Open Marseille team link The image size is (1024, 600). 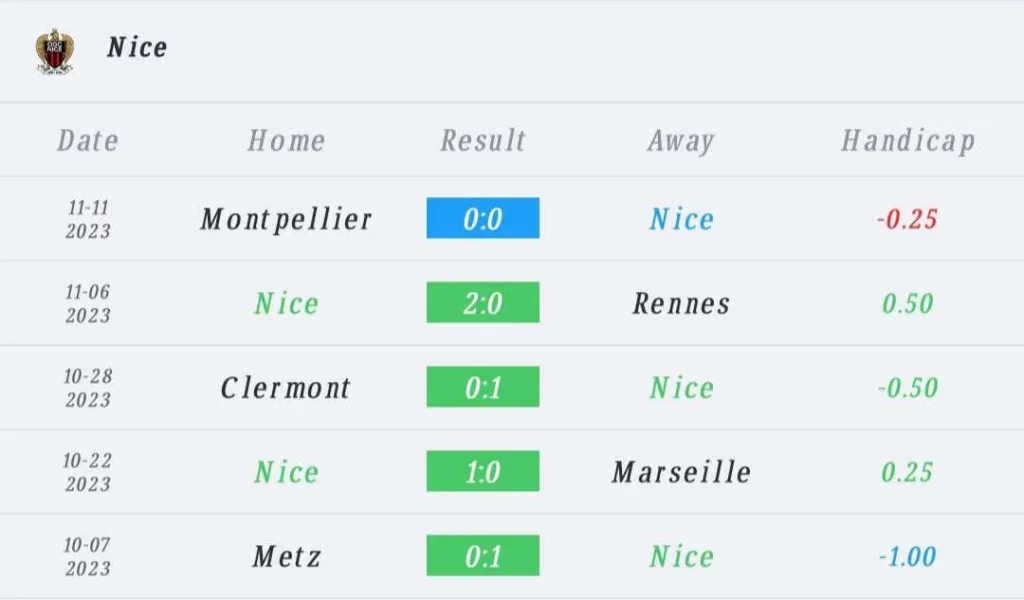coord(681,472)
